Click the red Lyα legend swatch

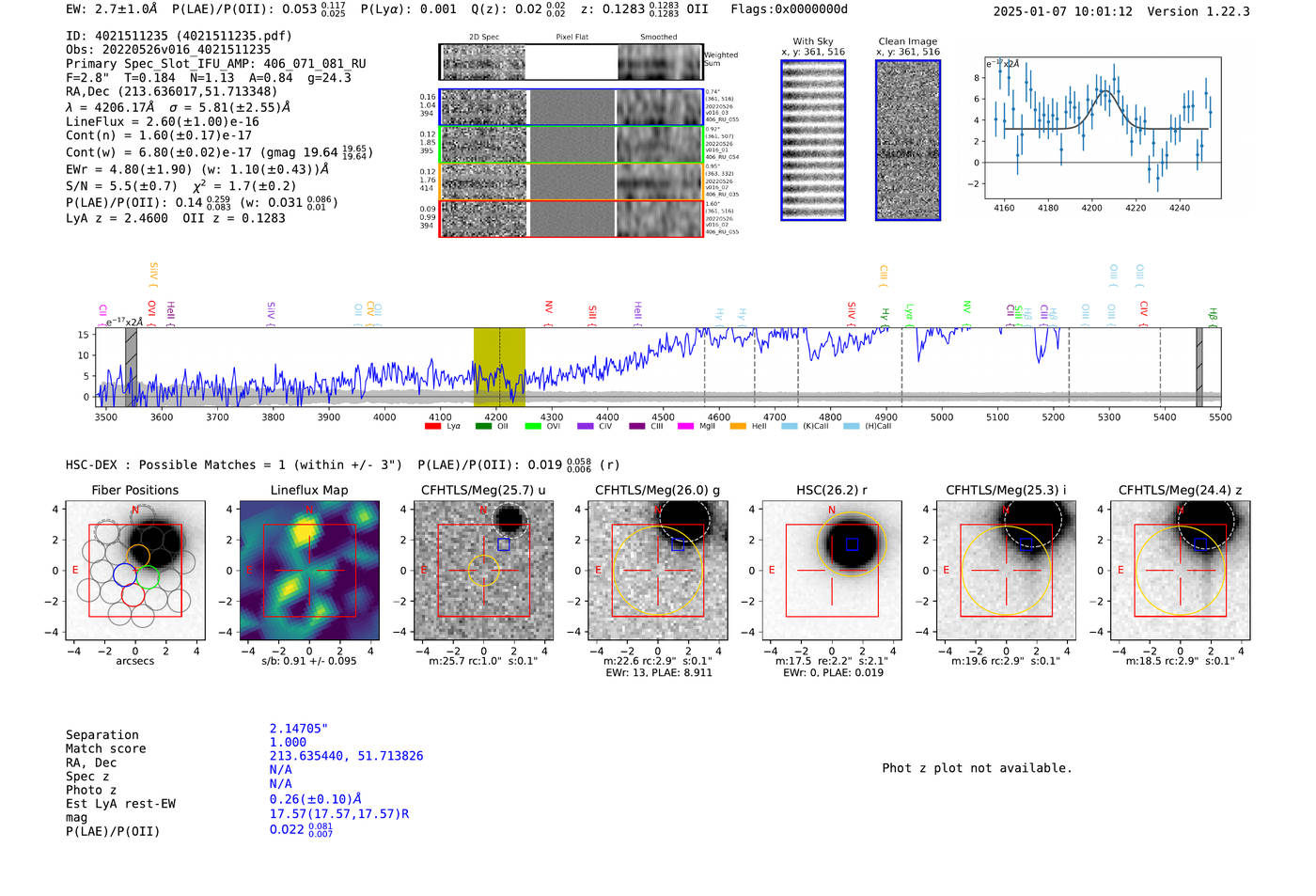click(433, 426)
